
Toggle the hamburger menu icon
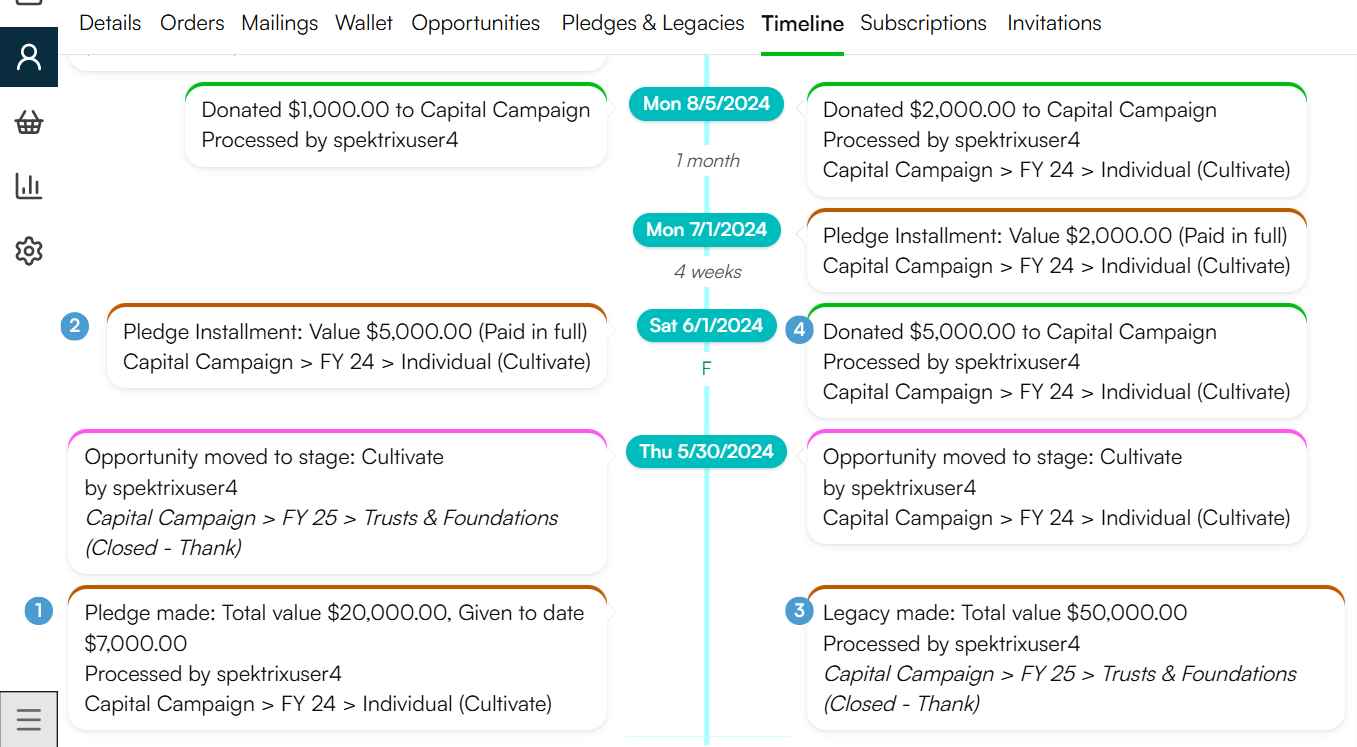point(29,719)
